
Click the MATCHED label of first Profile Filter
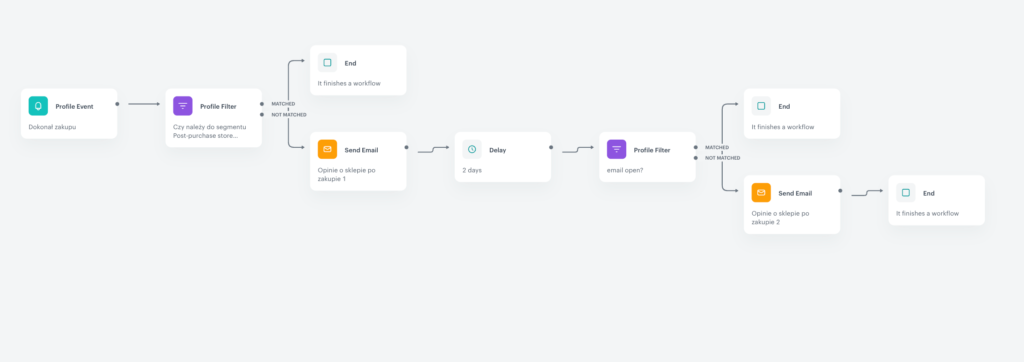pos(283,104)
